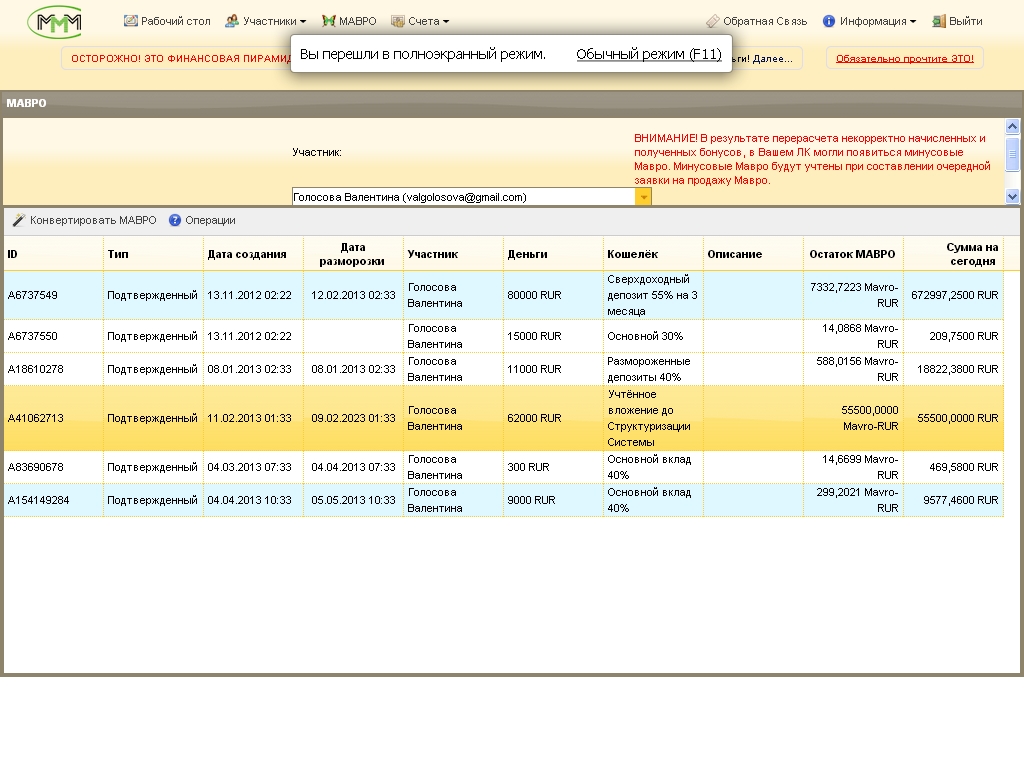This screenshot has height=768, width=1024.
Task: Open Рабочий стол desktop icon
Action: 131,21
